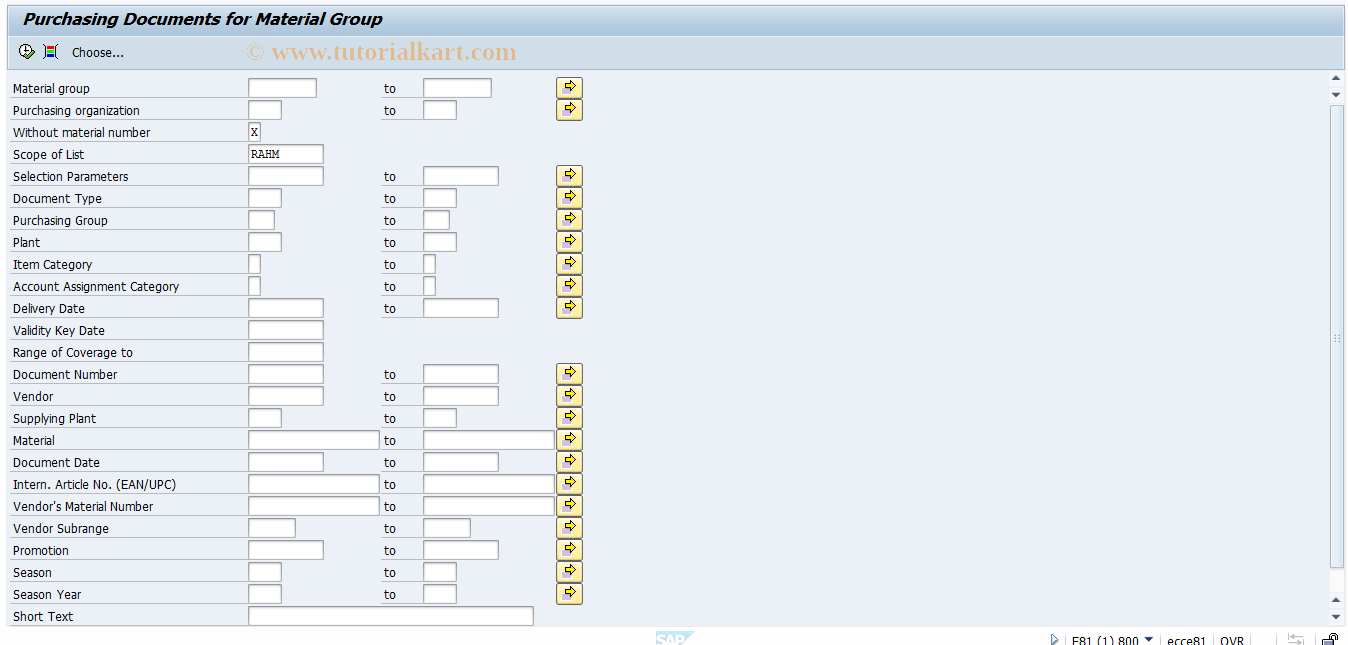
Task: Click the Choose... button
Action: (97, 52)
